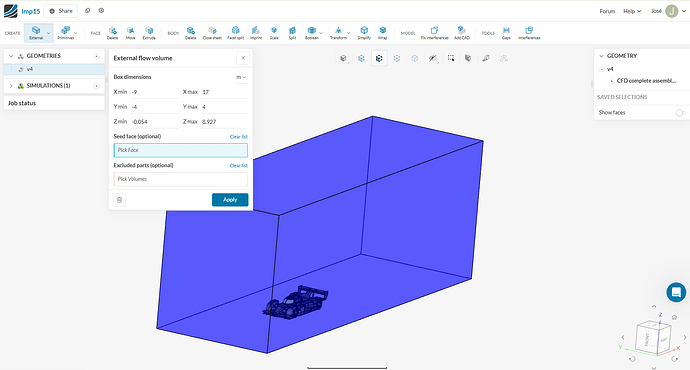Choose the Face Delete tool
This screenshot has width=690, height=370.
tap(113, 33)
